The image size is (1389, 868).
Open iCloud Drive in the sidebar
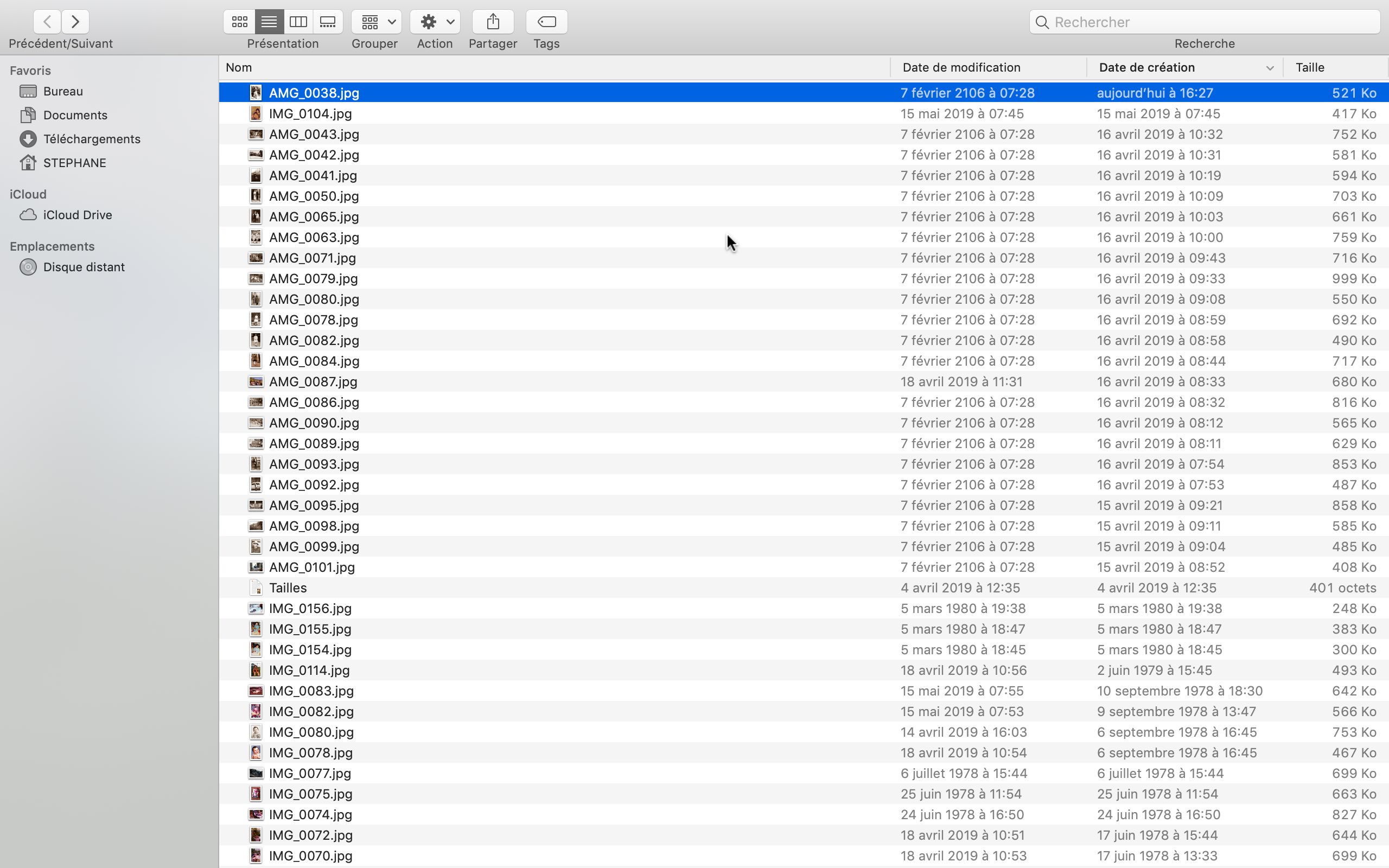point(78,215)
